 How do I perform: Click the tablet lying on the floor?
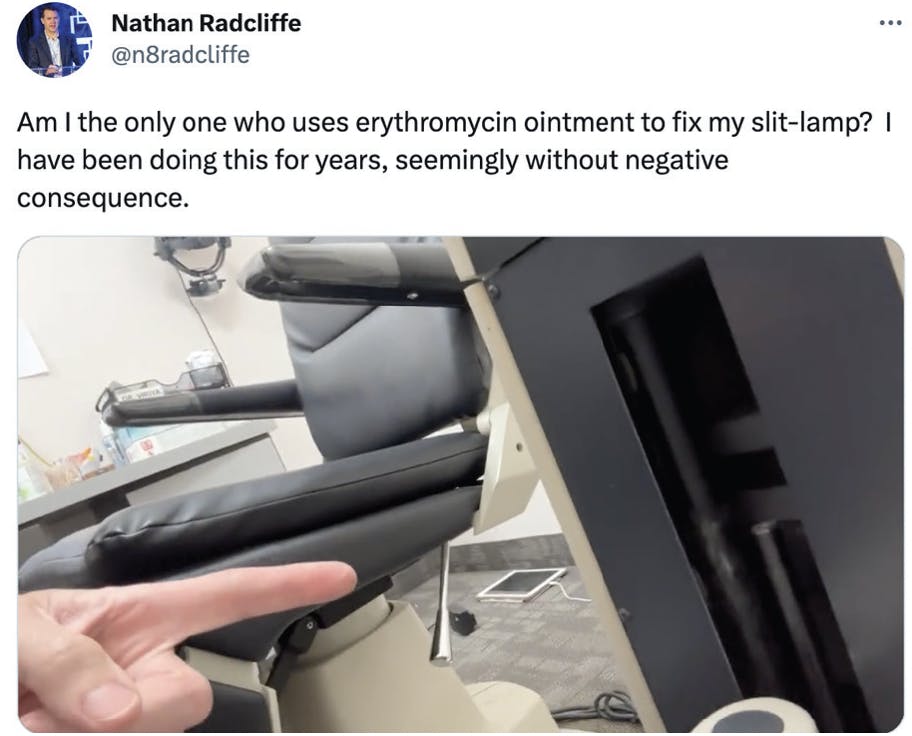pyautogui.click(x=521, y=584)
